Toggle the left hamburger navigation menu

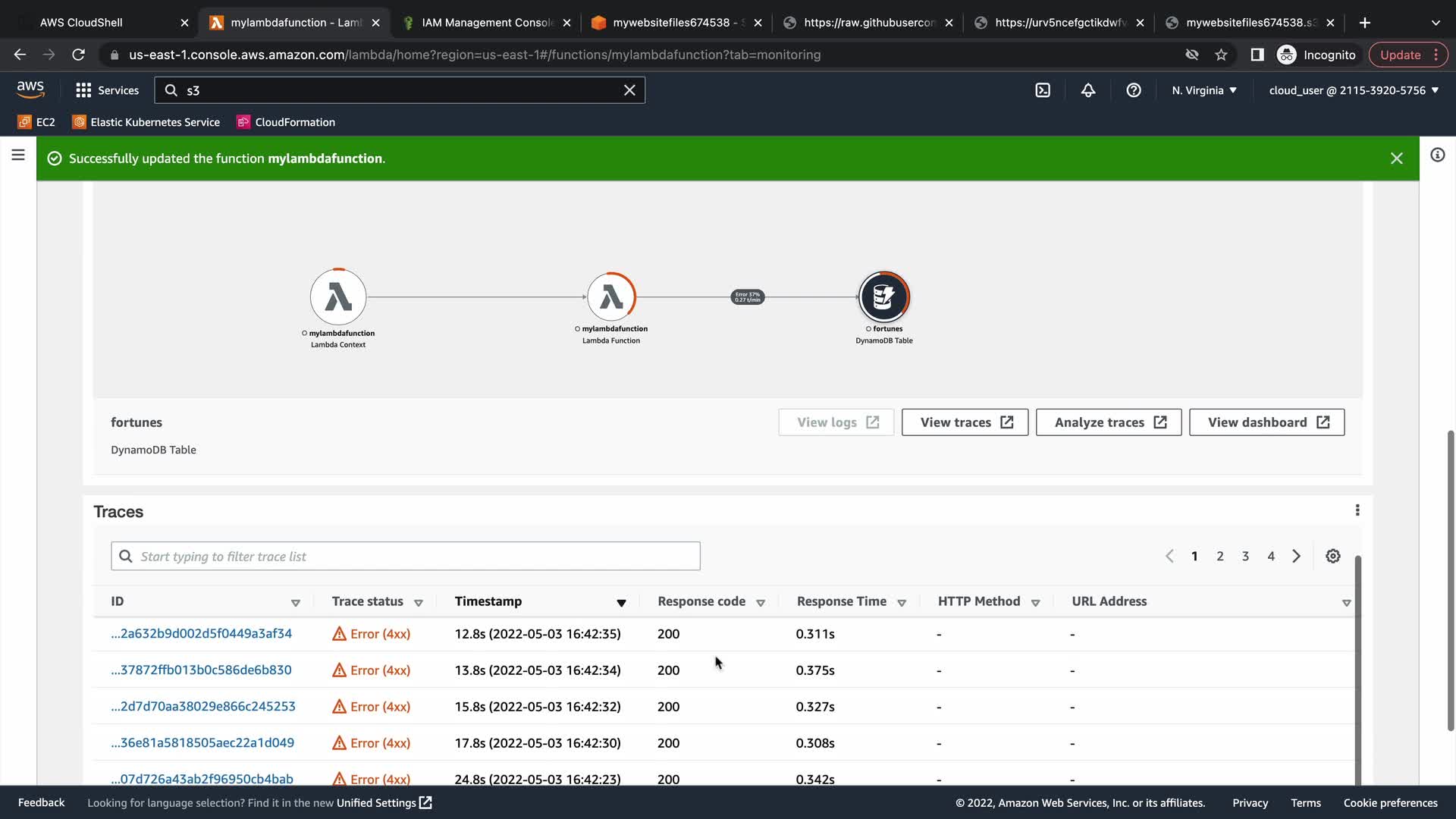(18, 155)
